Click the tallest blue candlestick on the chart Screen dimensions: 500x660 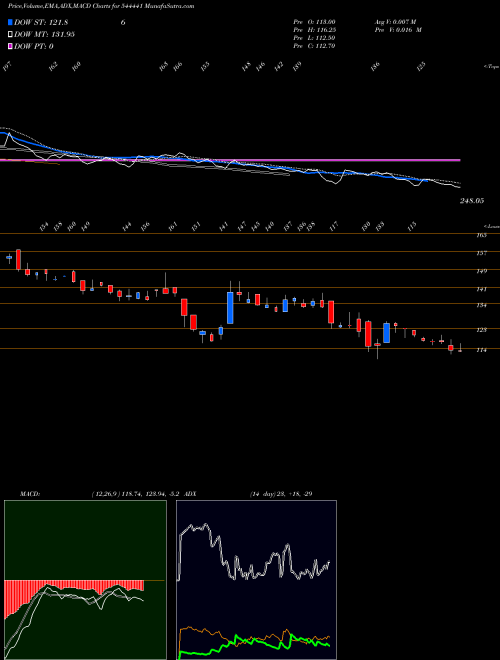[x=230, y=308]
